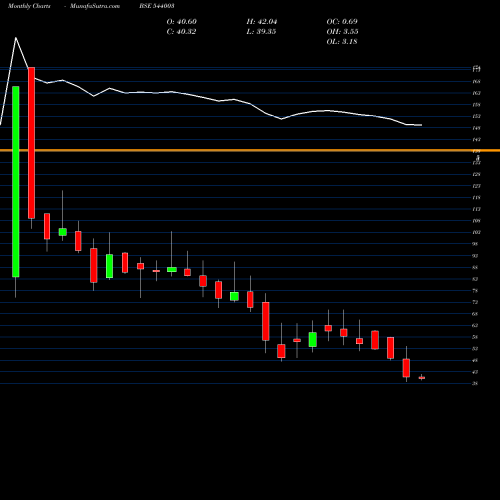Click the last small red candlestick
The height and width of the screenshot is (500, 500).
(422, 378)
